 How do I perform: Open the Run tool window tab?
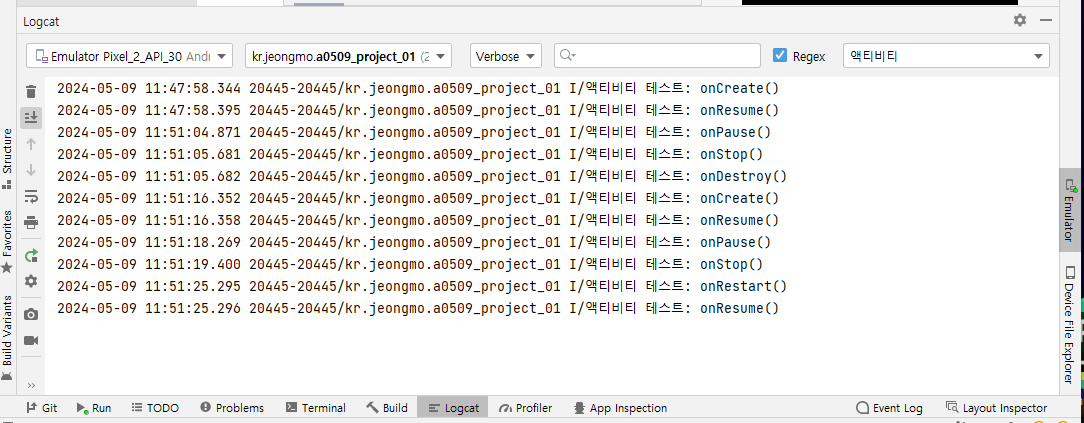point(93,408)
